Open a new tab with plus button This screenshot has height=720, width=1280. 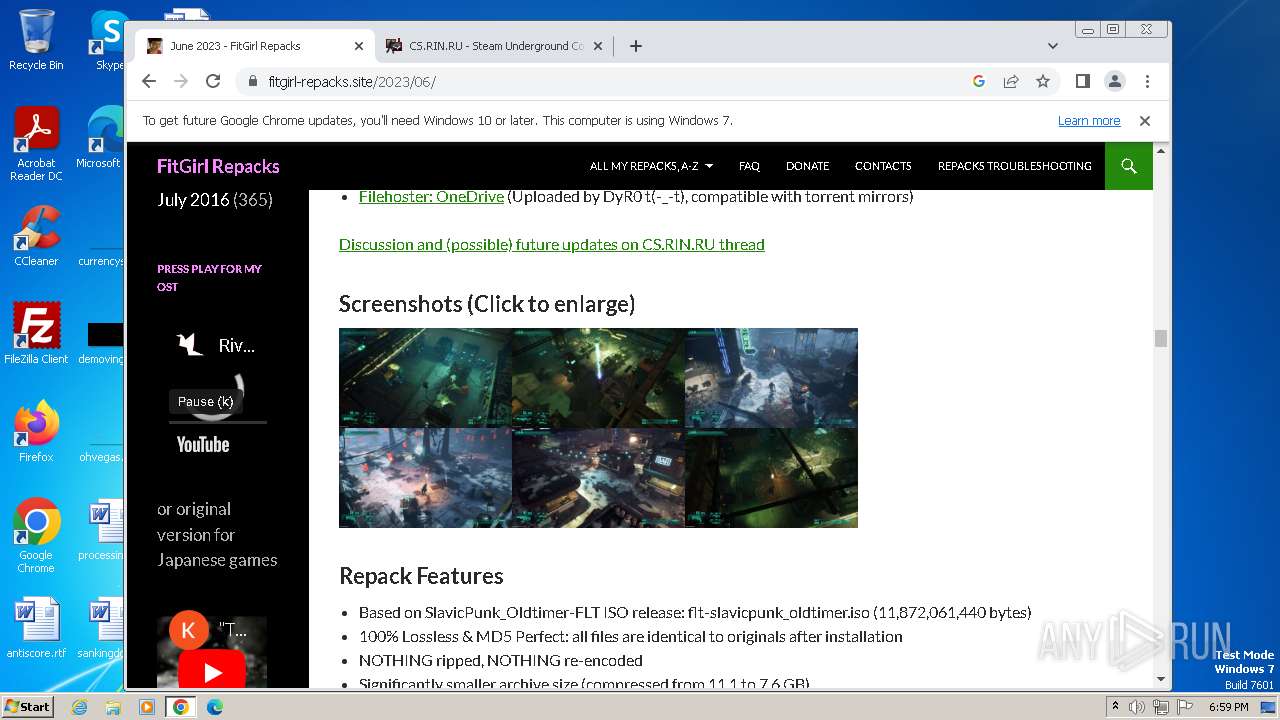pos(635,46)
